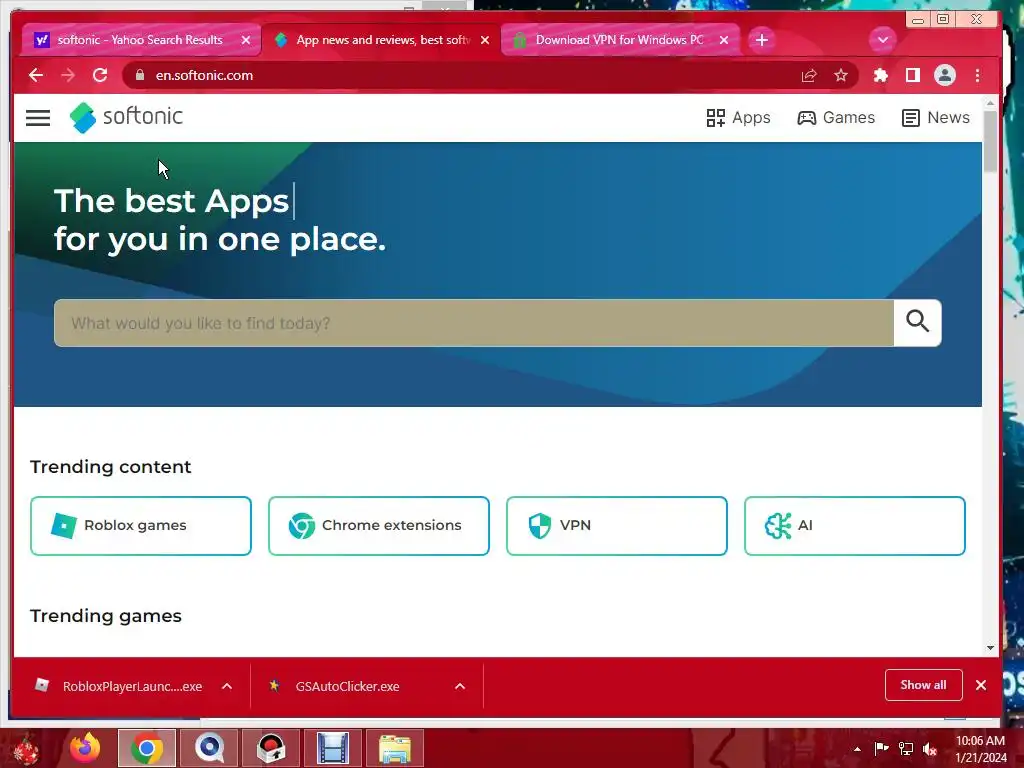Open the AI trending card
Screen dimensions: 1024x768
(x=855, y=526)
